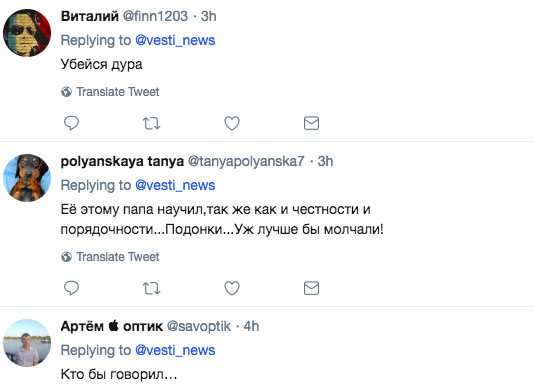Viewport: 534px width, 392px height.
Task: Open Артём оптик's profile avatar
Action: pyautogui.click(x=27, y=343)
